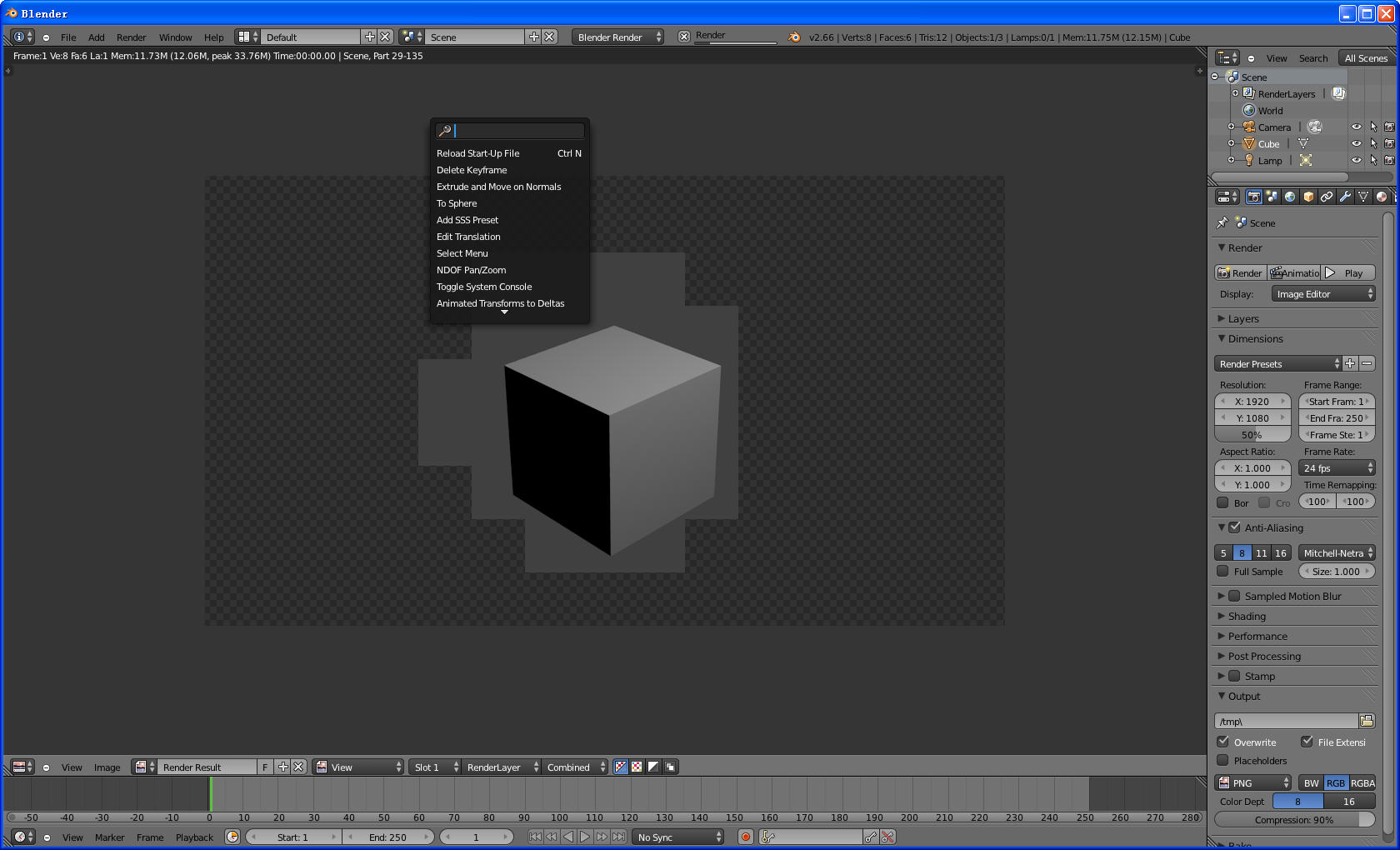Open the Modifiers wrench tab icon
Viewport: 1400px width, 850px height.
click(1345, 197)
